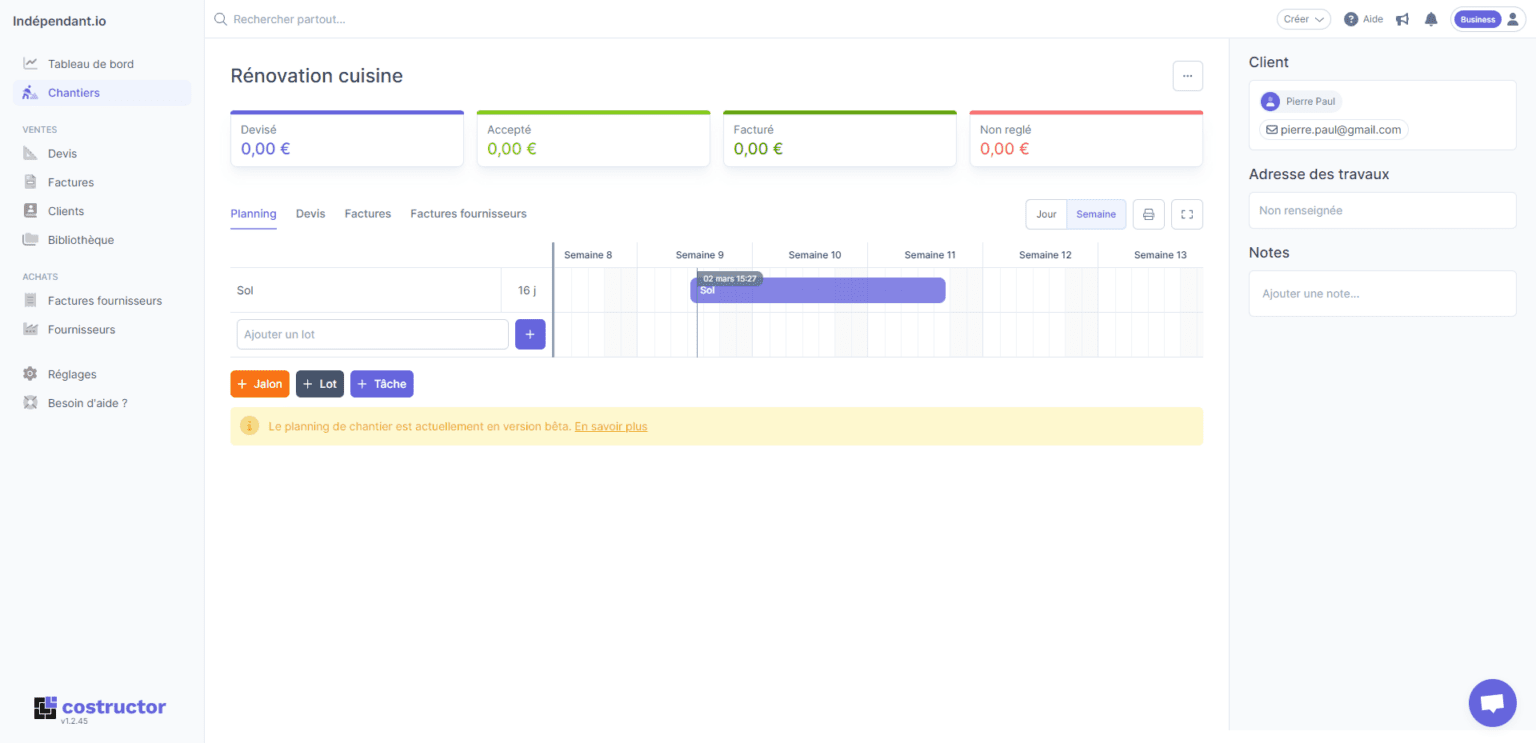
Task: Click the fullscreen expand icon
Action: pos(1187,214)
